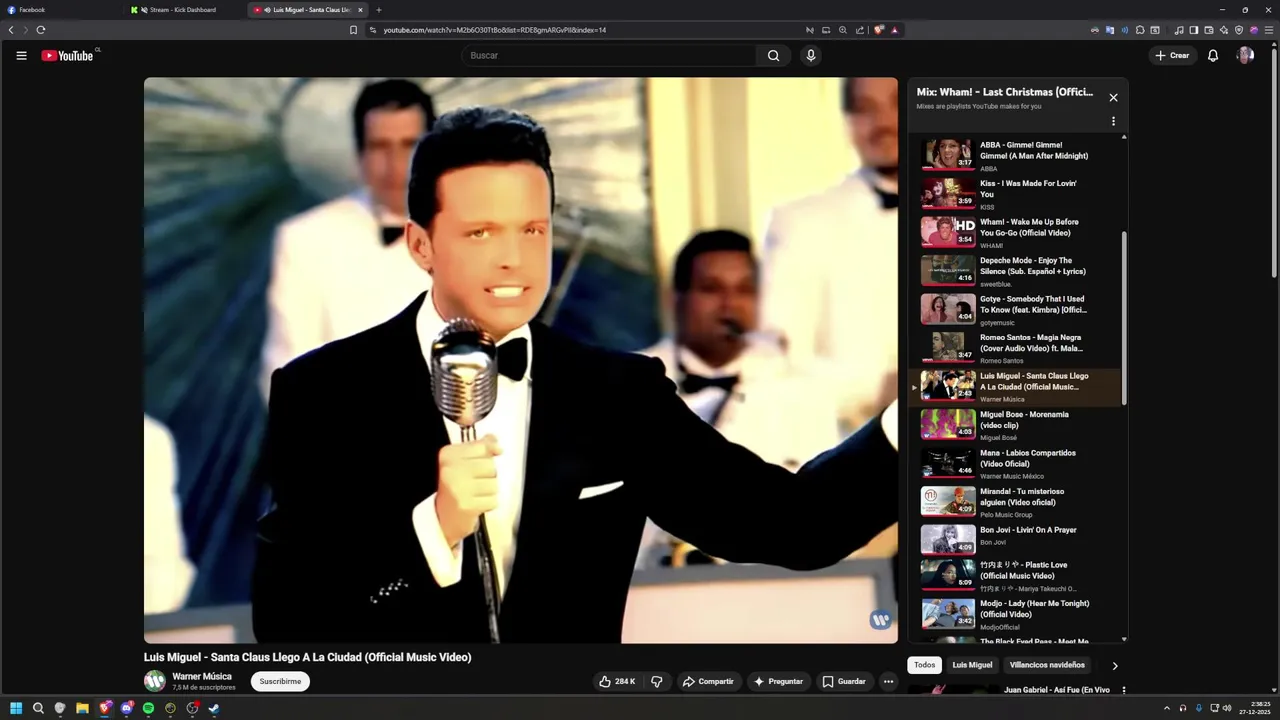Viewport: 1280px width, 720px height.
Task: Click the video player to pause
Action: coord(520,360)
